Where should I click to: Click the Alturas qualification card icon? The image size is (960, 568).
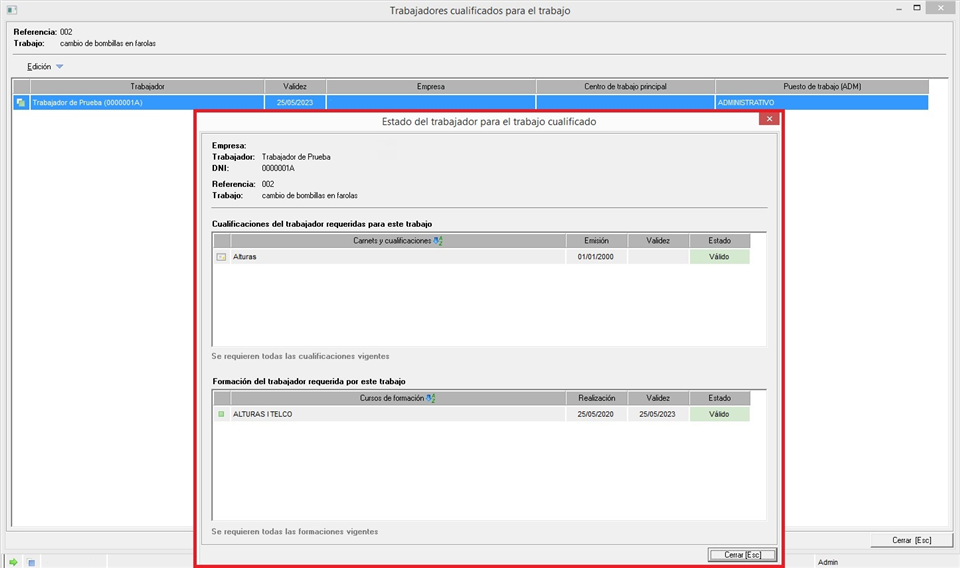pos(221,257)
